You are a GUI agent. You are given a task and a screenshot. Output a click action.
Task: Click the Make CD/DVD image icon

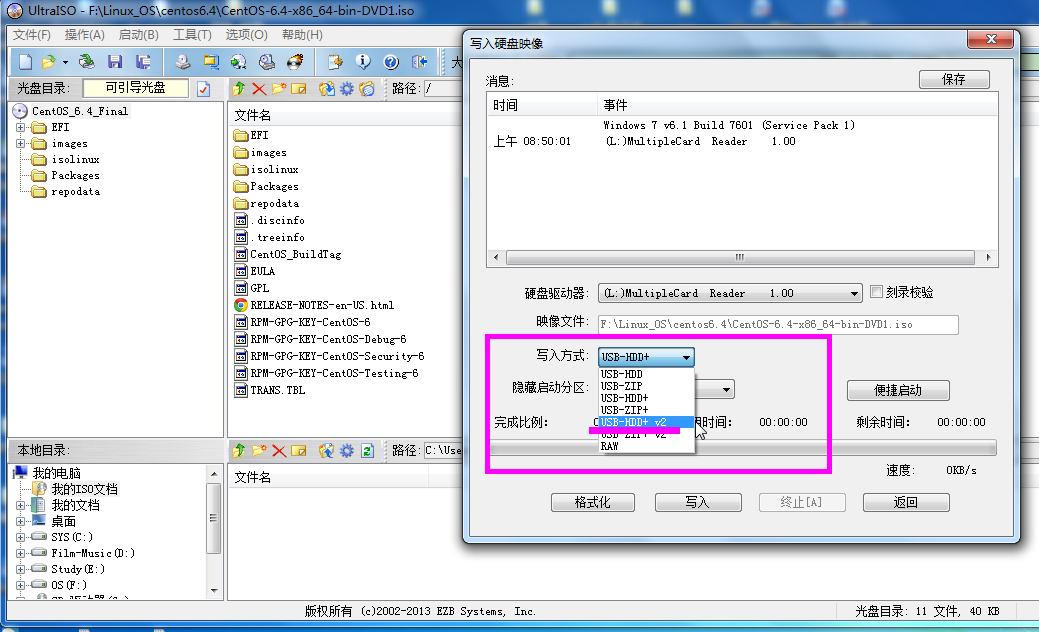coord(183,62)
